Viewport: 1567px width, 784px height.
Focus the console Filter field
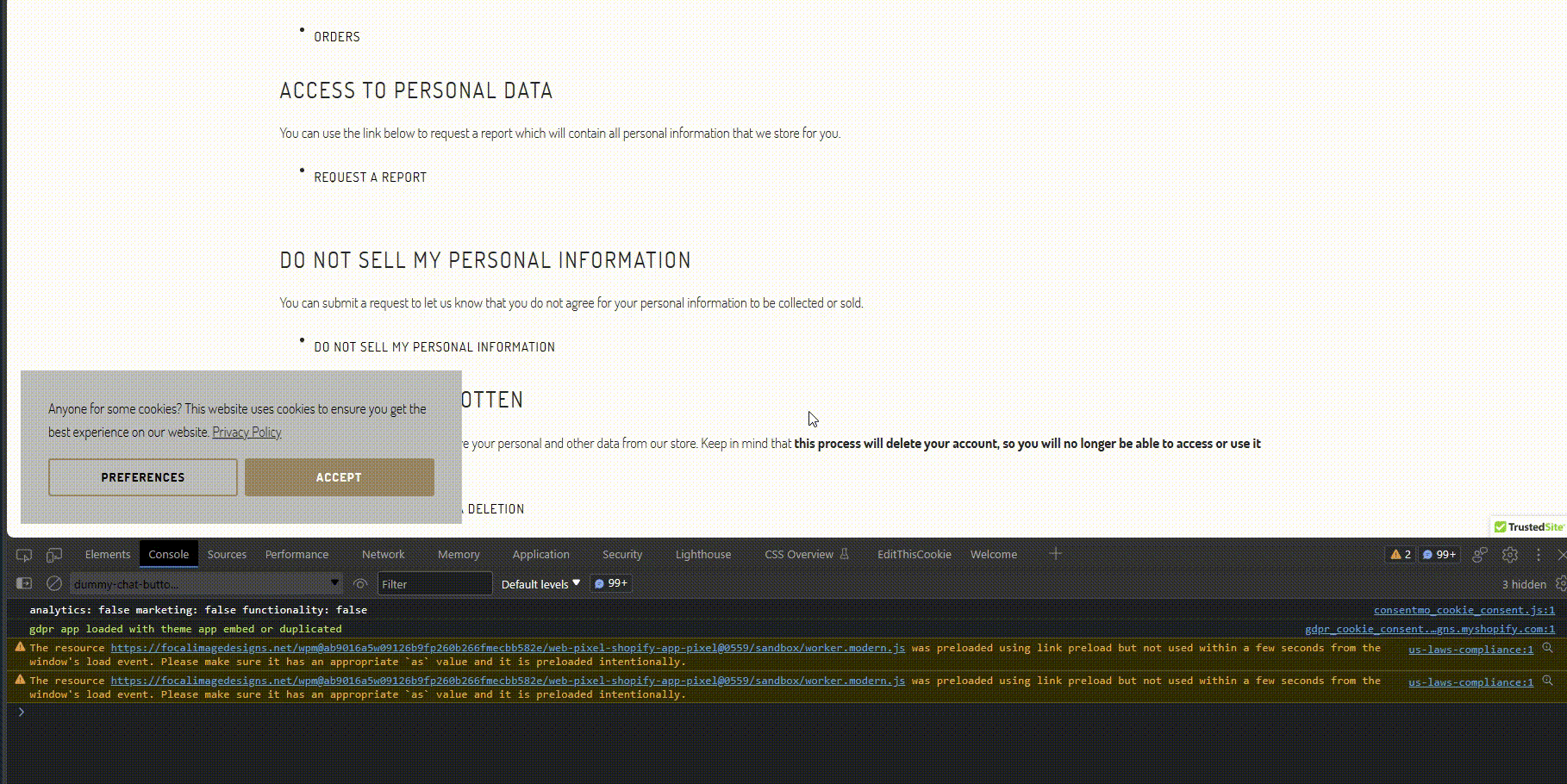[x=434, y=584]
